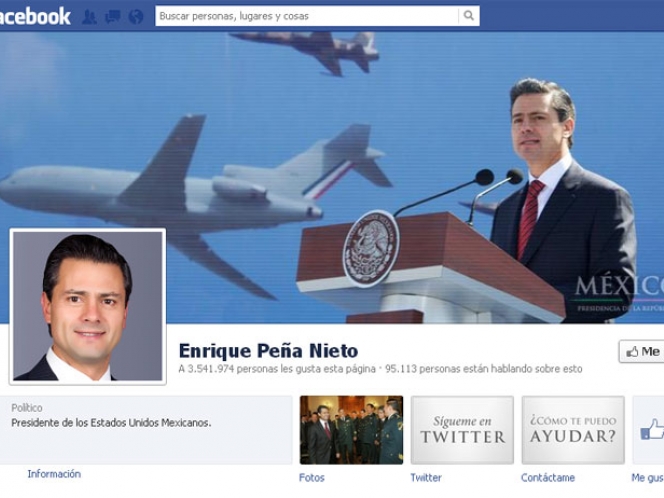Open the Información link
664x498 pixels.
tap(54, 474)
